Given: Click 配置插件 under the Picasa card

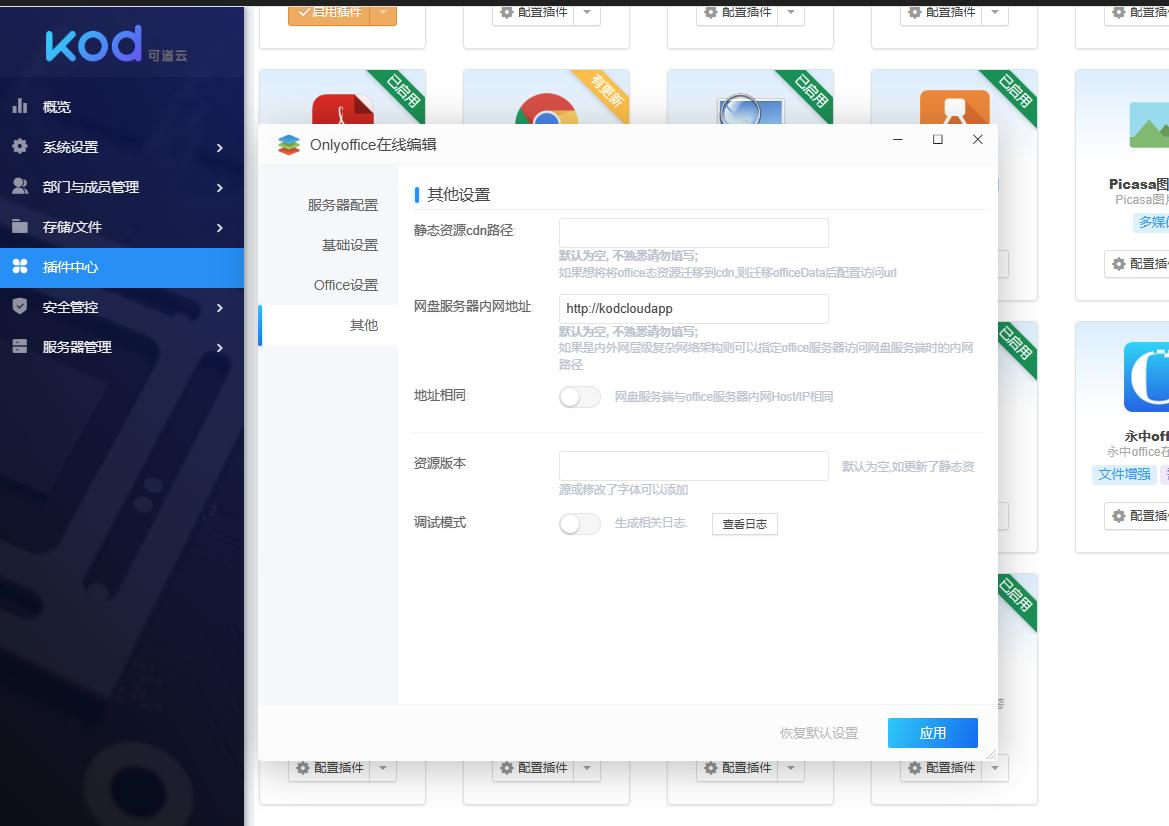Looking at the screenshot, I should pyautogui.click(x=1138, y=264).
